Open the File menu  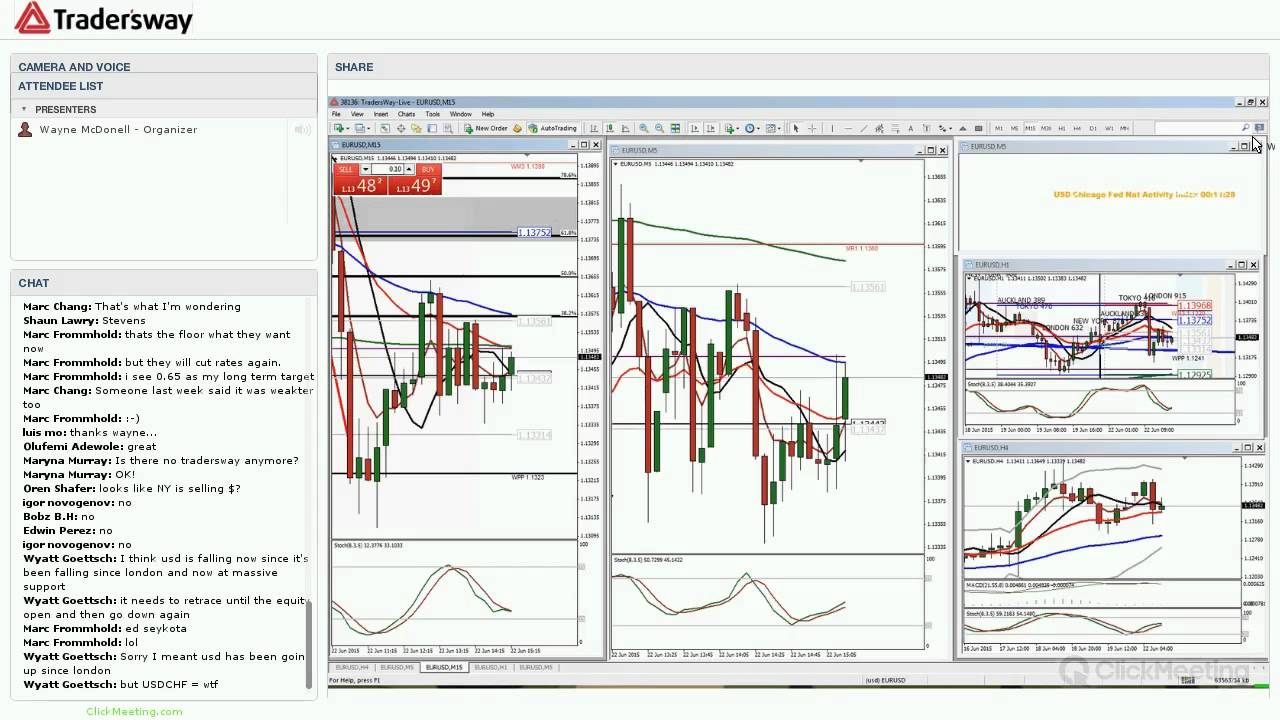point(337,114)
